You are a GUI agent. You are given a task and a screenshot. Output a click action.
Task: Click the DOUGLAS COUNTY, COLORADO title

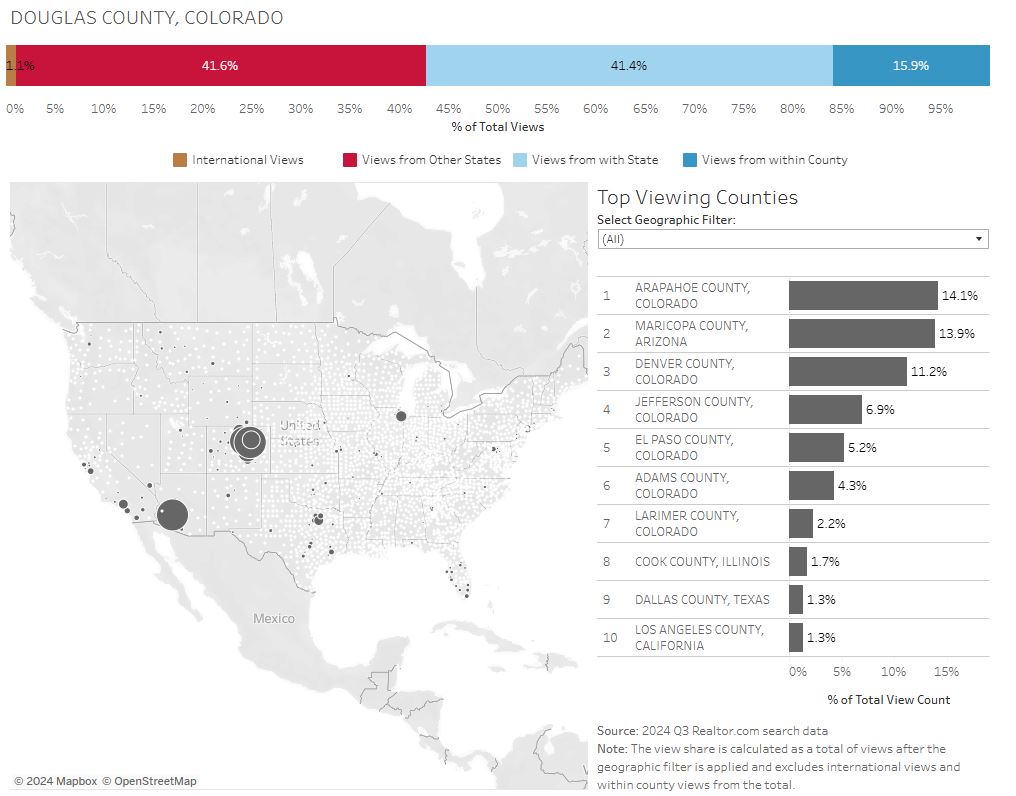[x=147, y=18]
